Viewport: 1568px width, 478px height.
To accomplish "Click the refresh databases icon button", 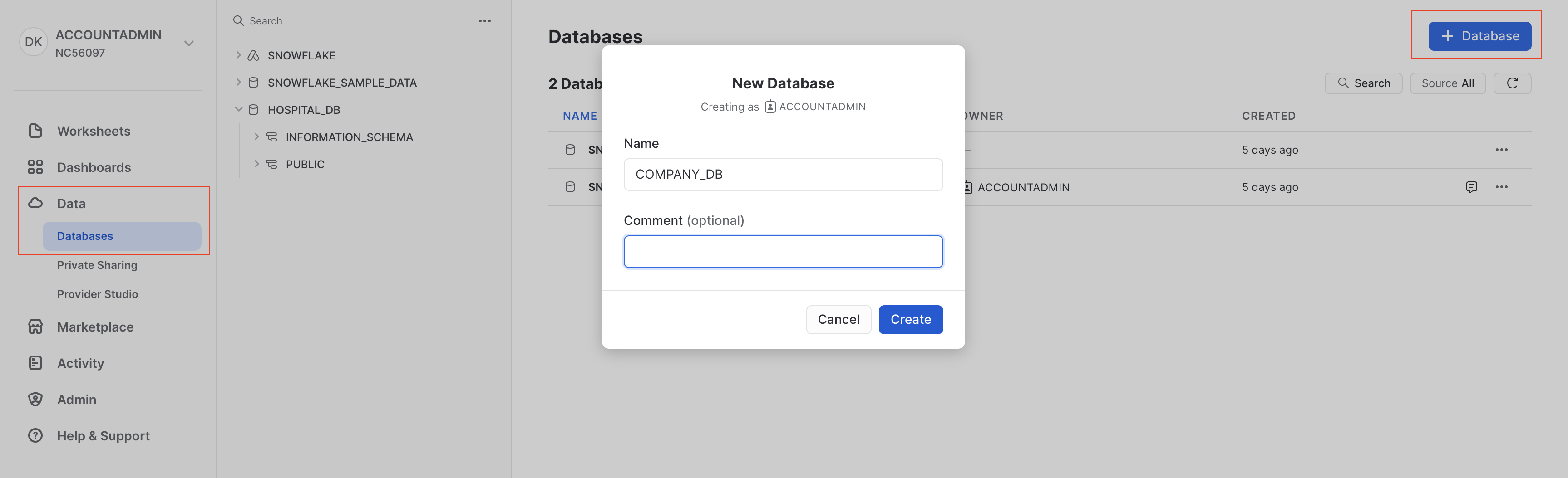I will [x=1511, y=83].
